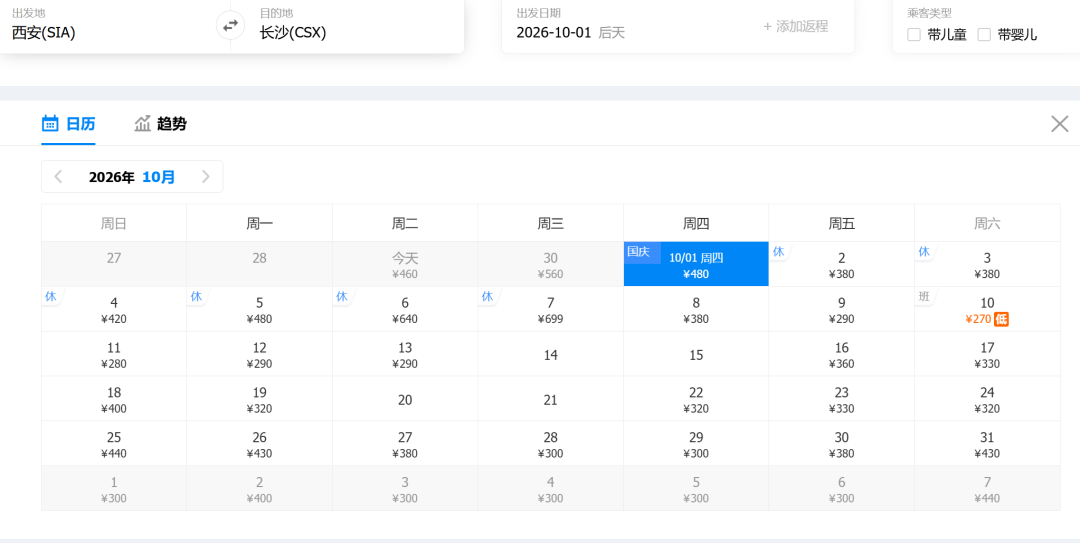
Task: Click the 周六 column header
Action: coord(988,223)
